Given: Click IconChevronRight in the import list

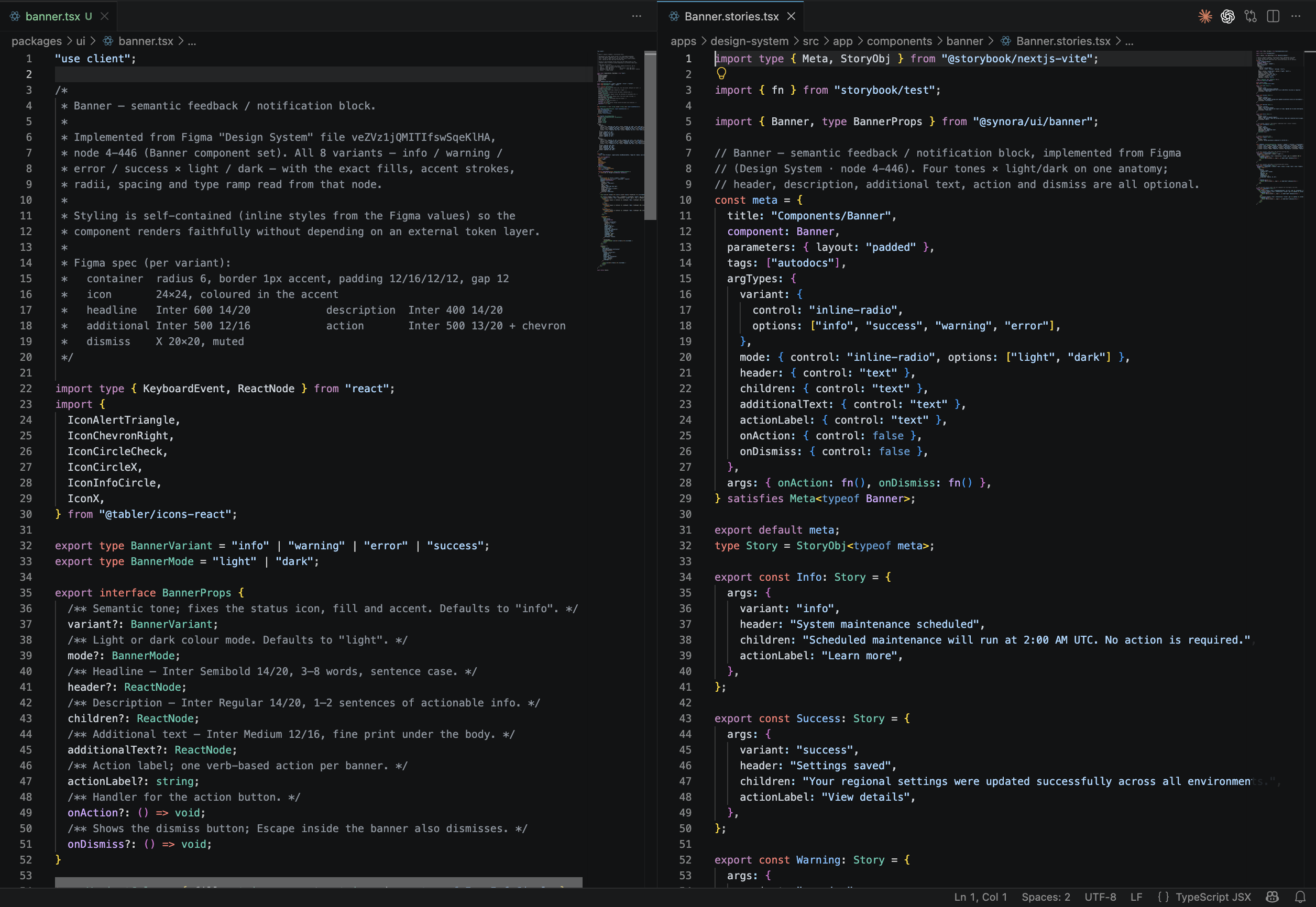Looking at the screenshot, I should [118, 436].
